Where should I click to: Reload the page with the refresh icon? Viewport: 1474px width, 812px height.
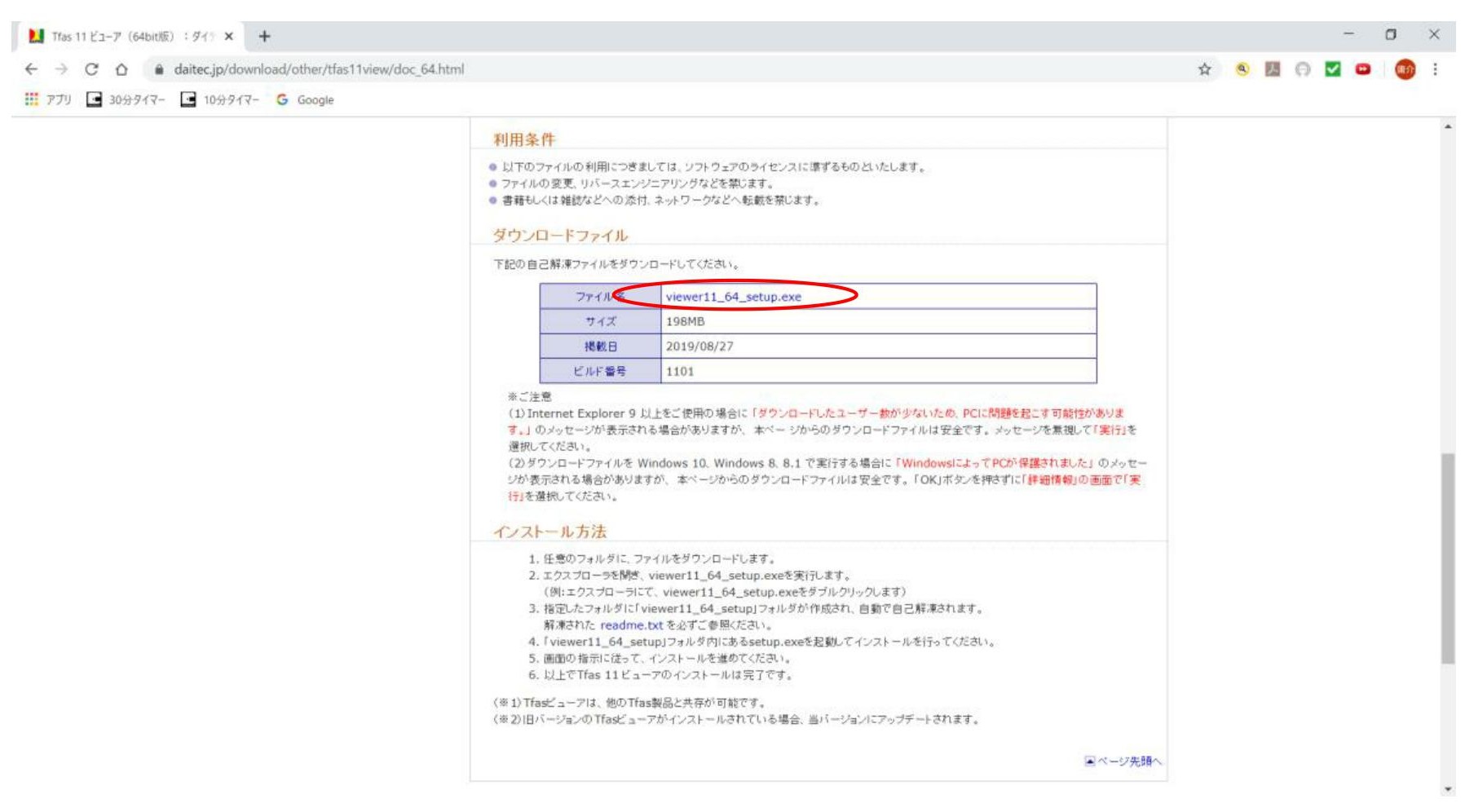point(91,69)
